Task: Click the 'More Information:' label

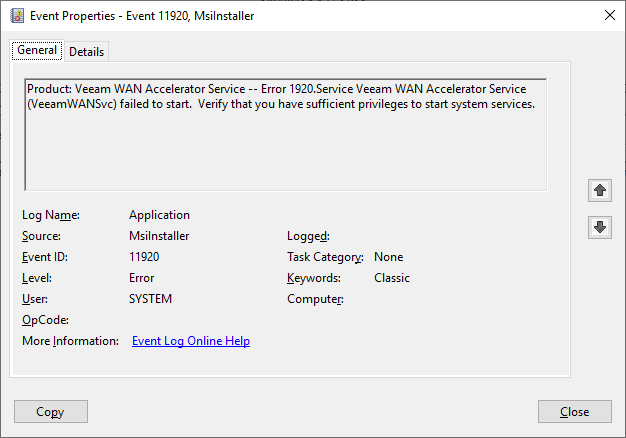Action: (x=70, y=341)
